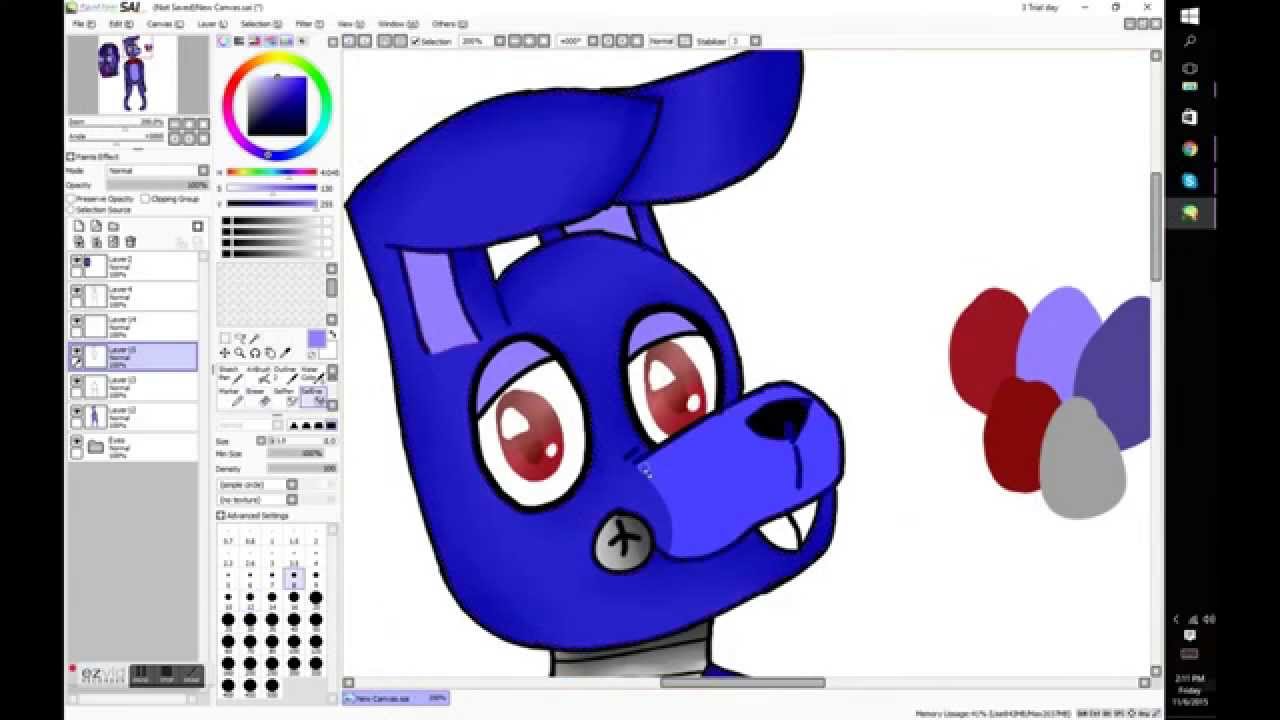The width and height of the screenshot is (1280, 720).
Task: Adjust the brush Density slider
Action: (302, 468)
